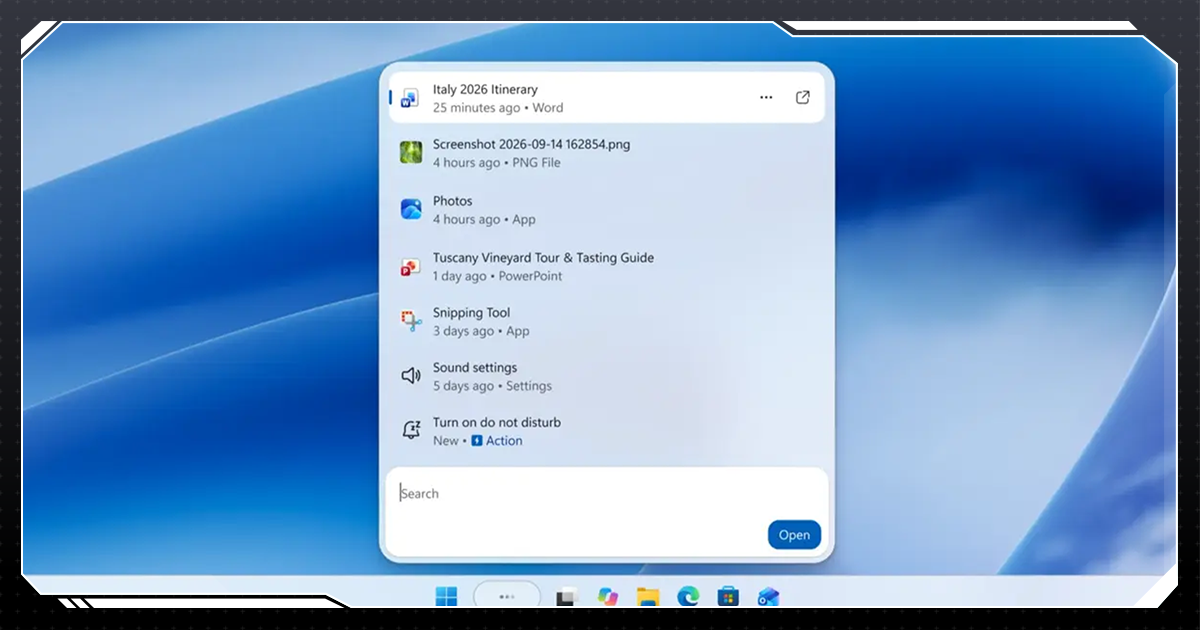This screenshot has height=630, width=1200.
Task: Click the Snipping Tool scissors icon
Action: [411, 322]
